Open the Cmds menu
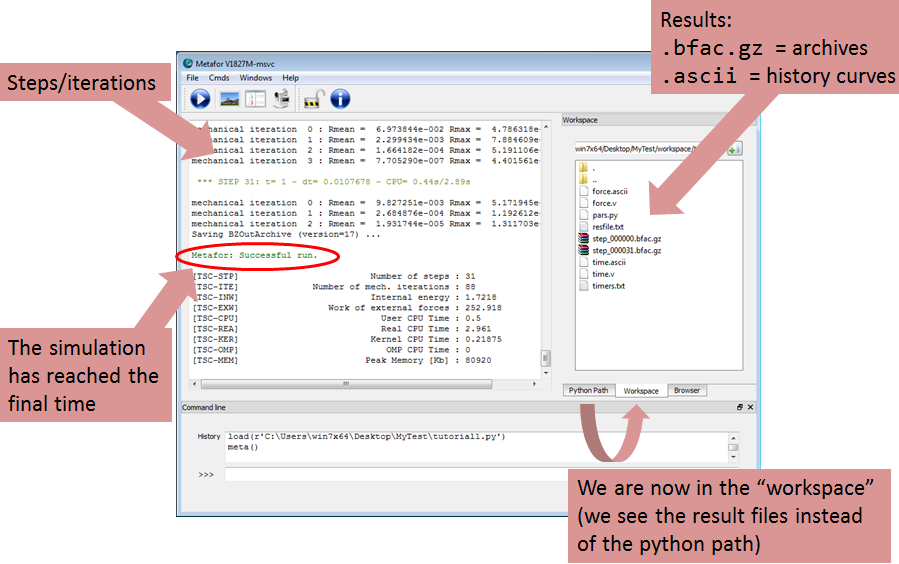The image size is (899, 564). coord(218,78)
